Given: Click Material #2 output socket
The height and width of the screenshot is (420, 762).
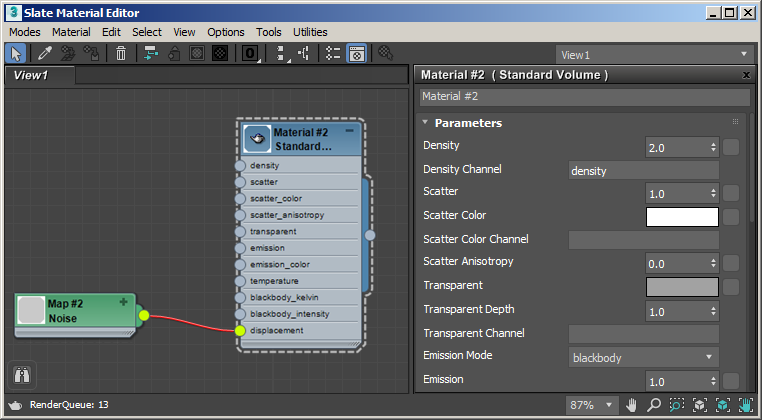Looking at the screenshot, I should coord(370,235).
